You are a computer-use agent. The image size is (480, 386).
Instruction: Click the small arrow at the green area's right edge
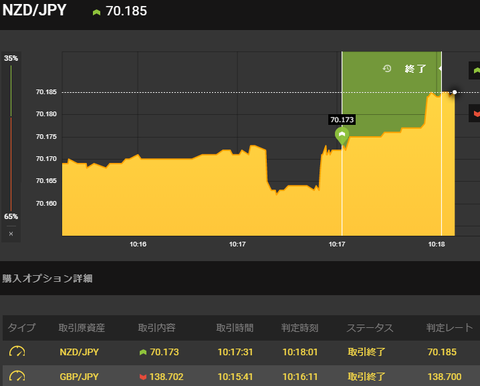[440, 69]
